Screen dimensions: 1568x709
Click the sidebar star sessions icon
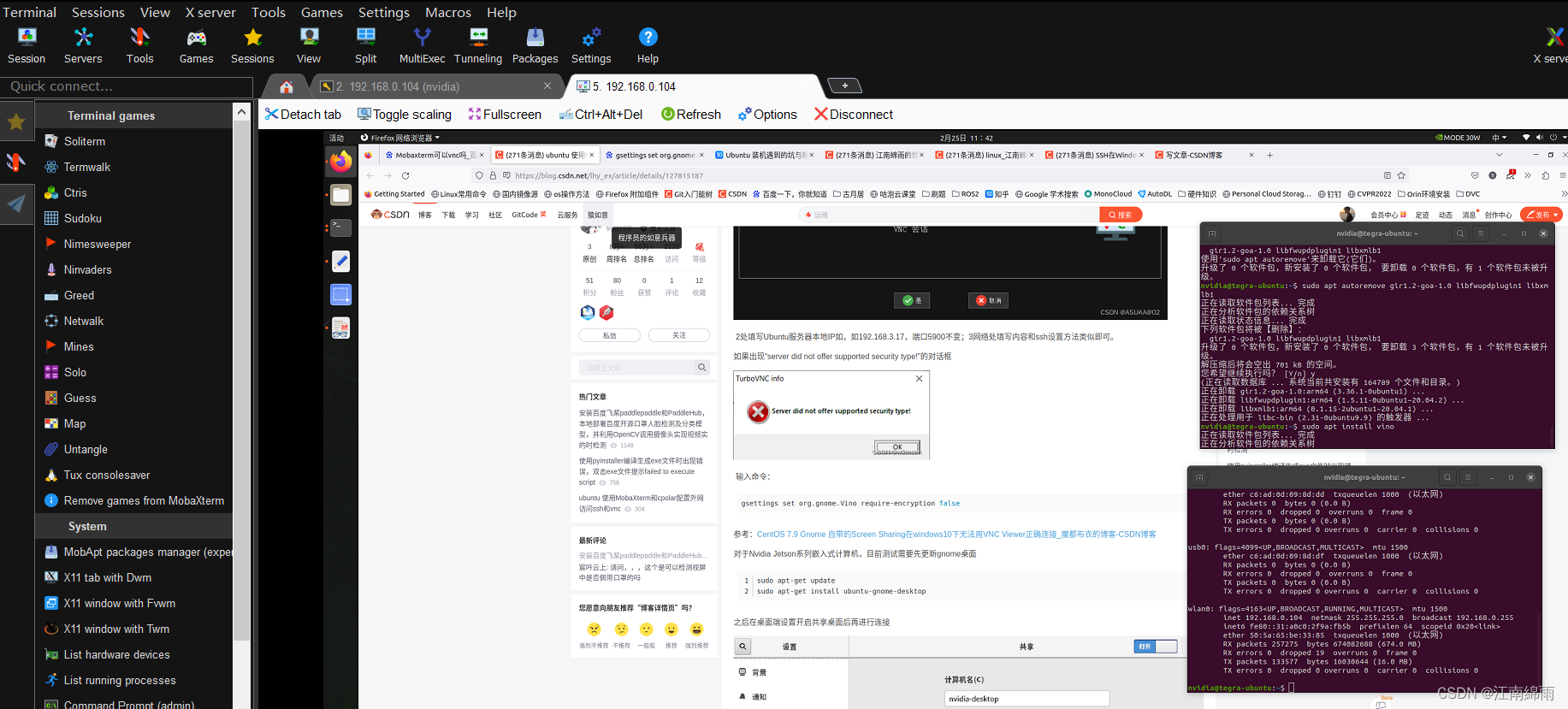click(x=16, y=122)
